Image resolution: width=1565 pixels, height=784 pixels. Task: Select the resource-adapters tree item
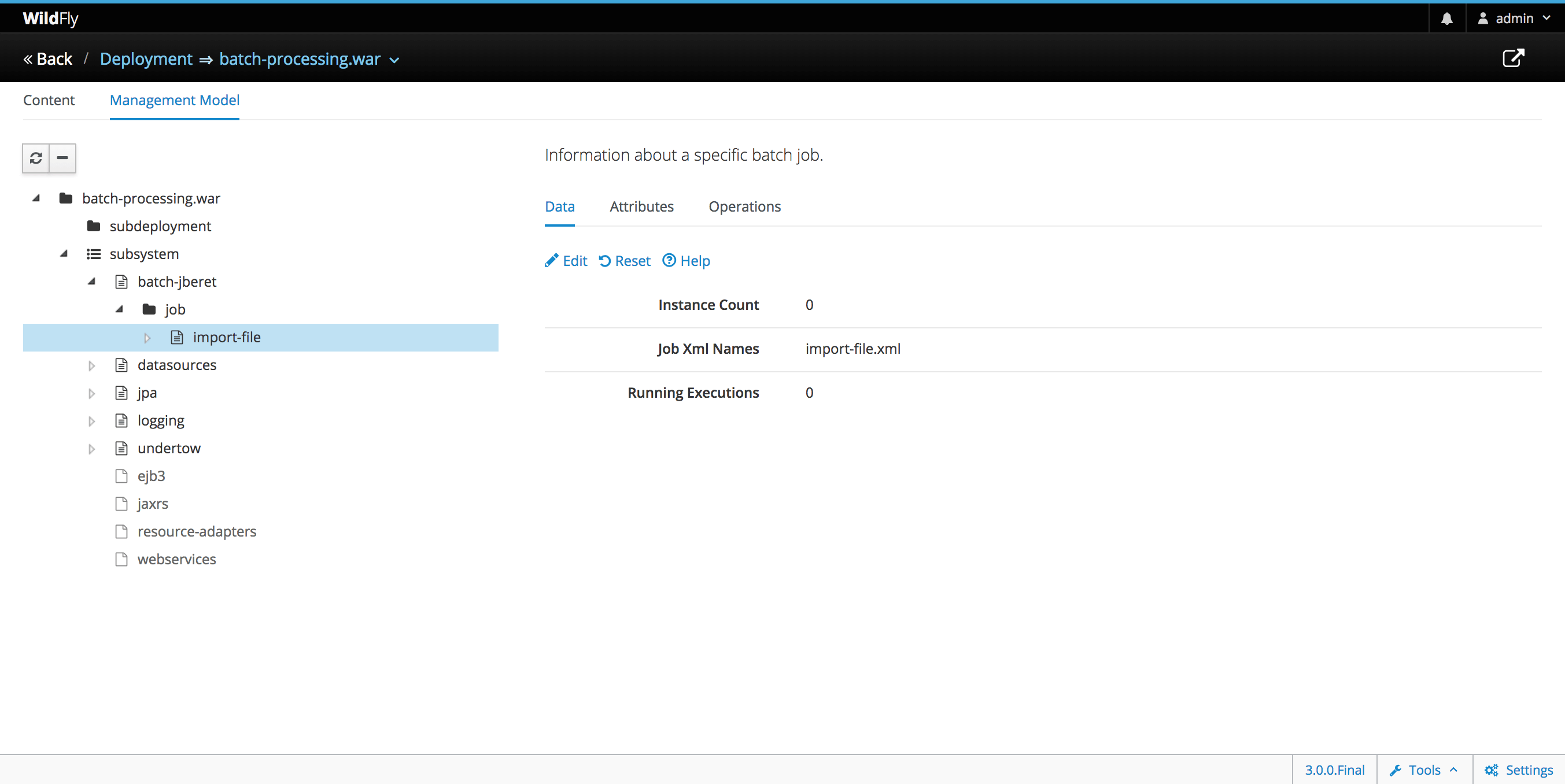(x=197, y=531)
